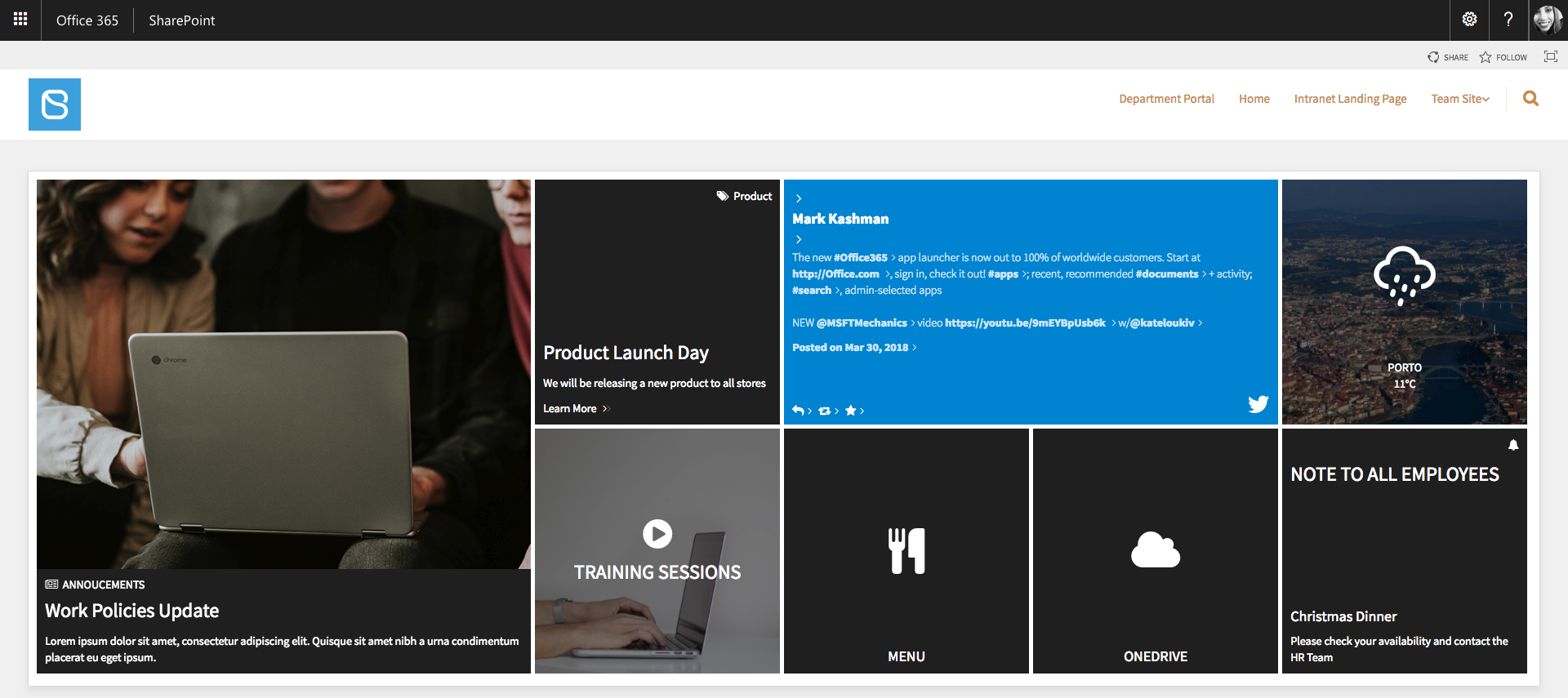Screen dimensions: 1568x698
Task: Click TRAINING SESSIONS tile title
Action: [657, 572]
